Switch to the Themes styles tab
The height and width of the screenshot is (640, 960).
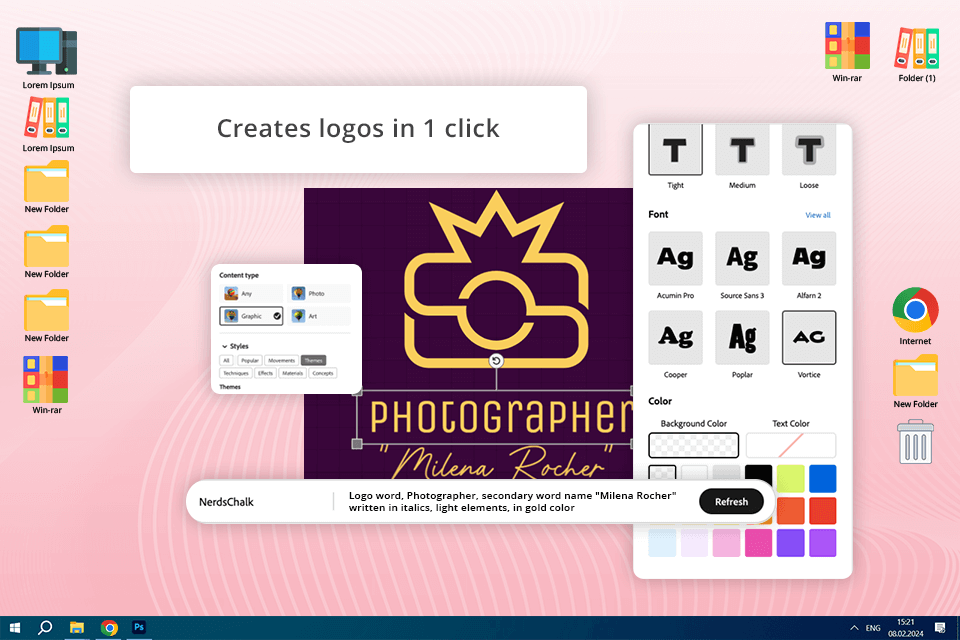(x=313, y=361)
